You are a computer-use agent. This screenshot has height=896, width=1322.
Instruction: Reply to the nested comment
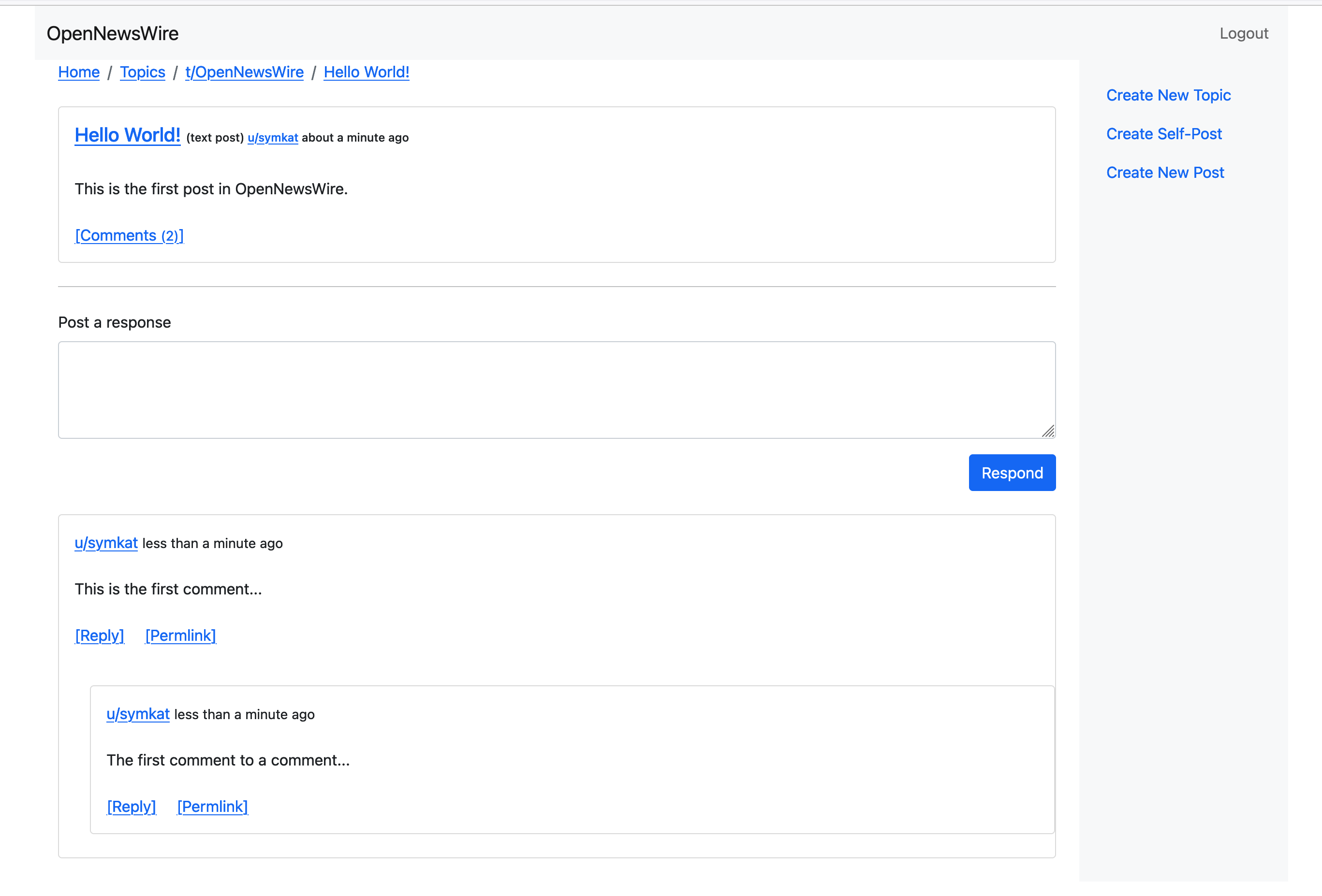pos(132,807)
